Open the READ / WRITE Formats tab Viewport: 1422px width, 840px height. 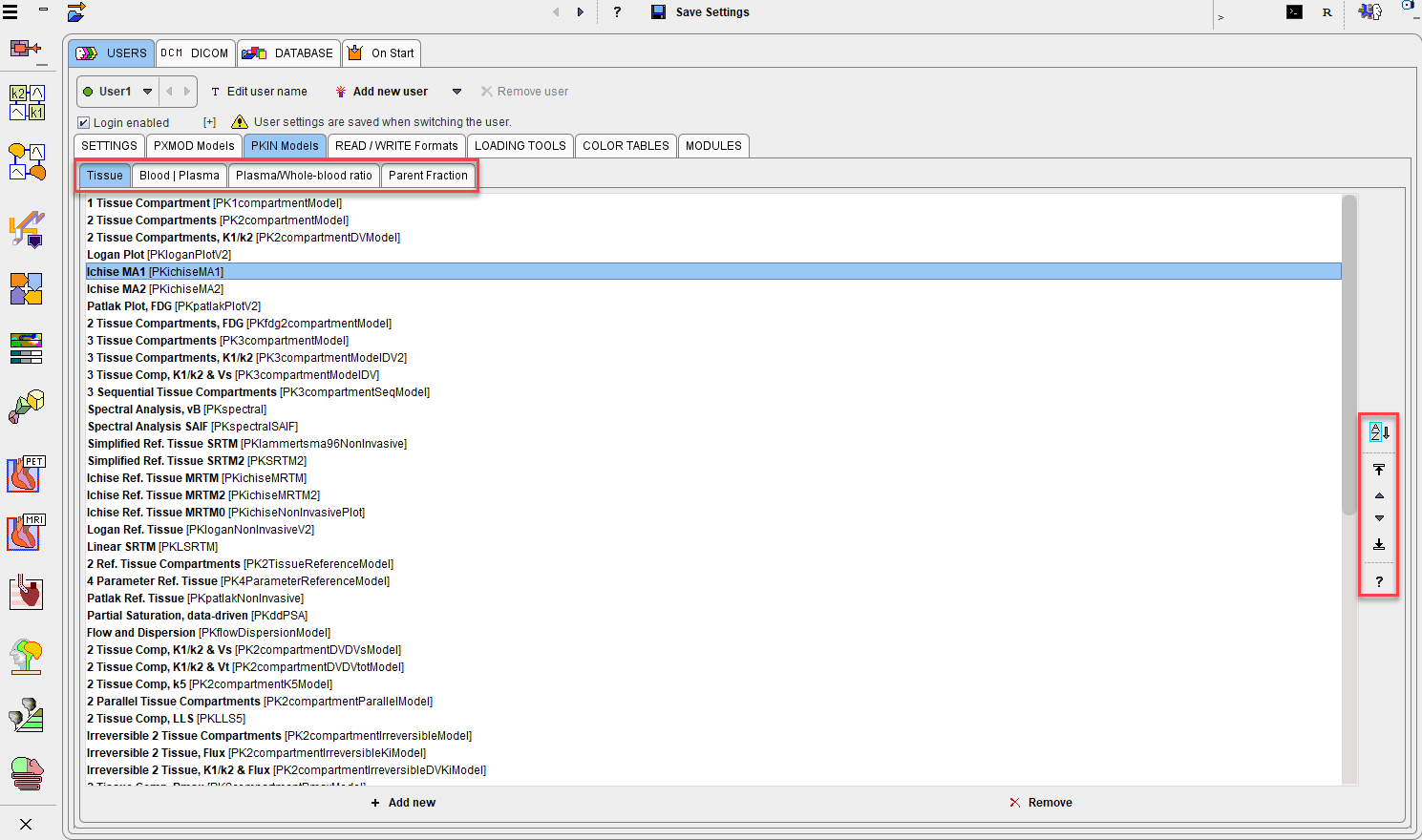[396, 146]
